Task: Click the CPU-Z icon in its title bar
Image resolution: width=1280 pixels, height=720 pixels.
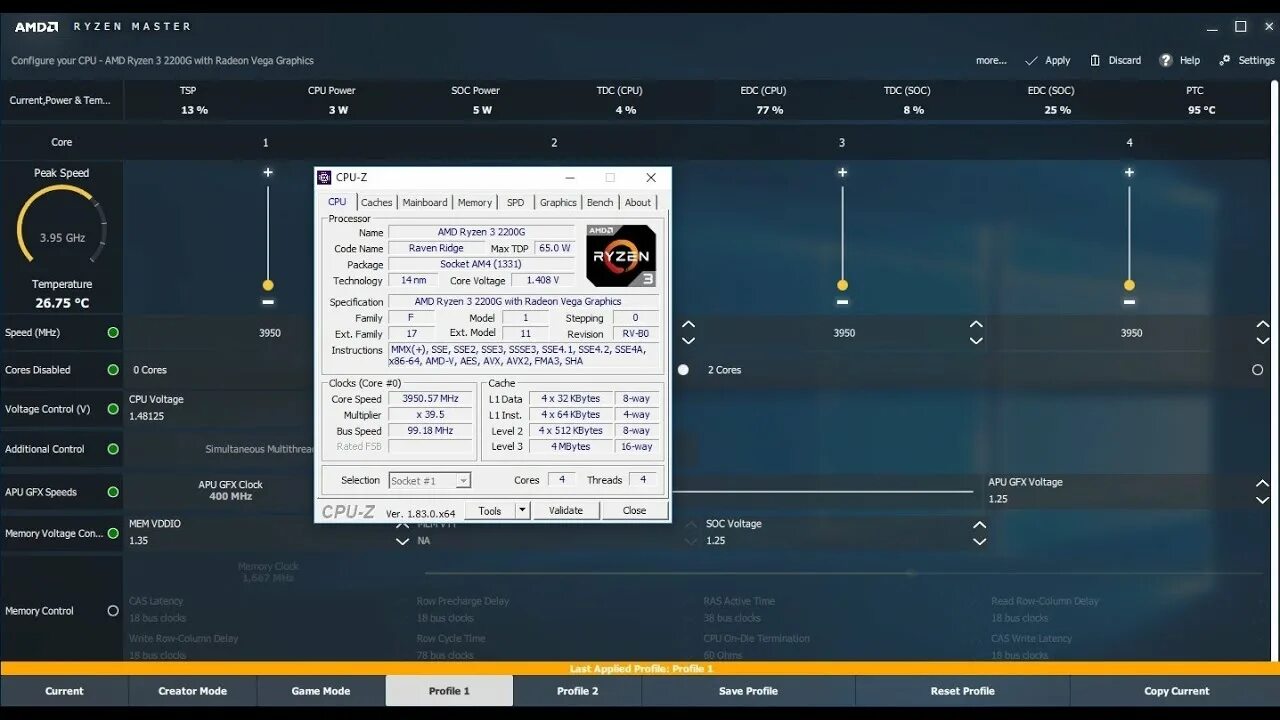Action: click(324, 177)
